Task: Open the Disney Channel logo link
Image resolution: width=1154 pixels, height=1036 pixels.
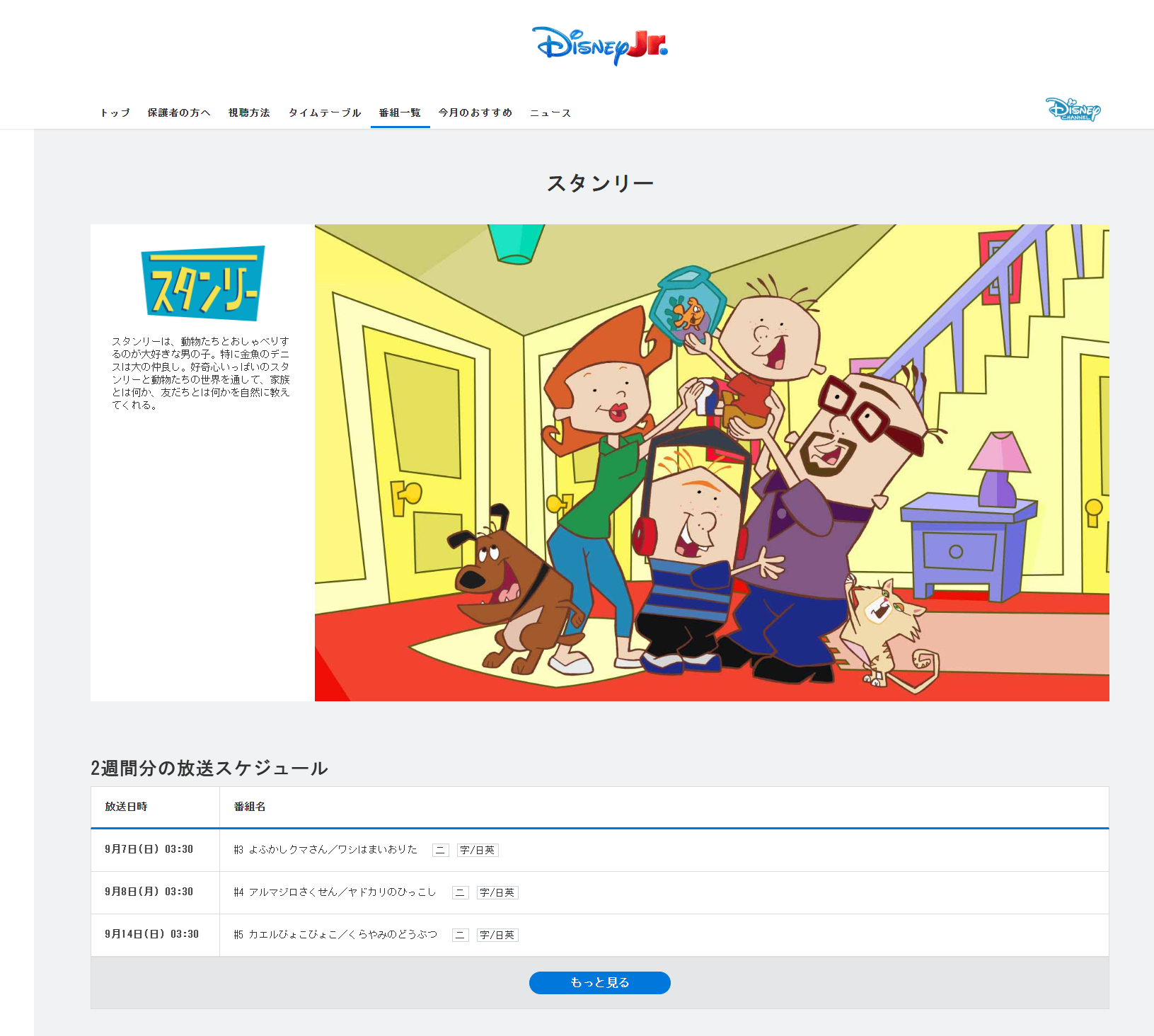Action: 1073,109
